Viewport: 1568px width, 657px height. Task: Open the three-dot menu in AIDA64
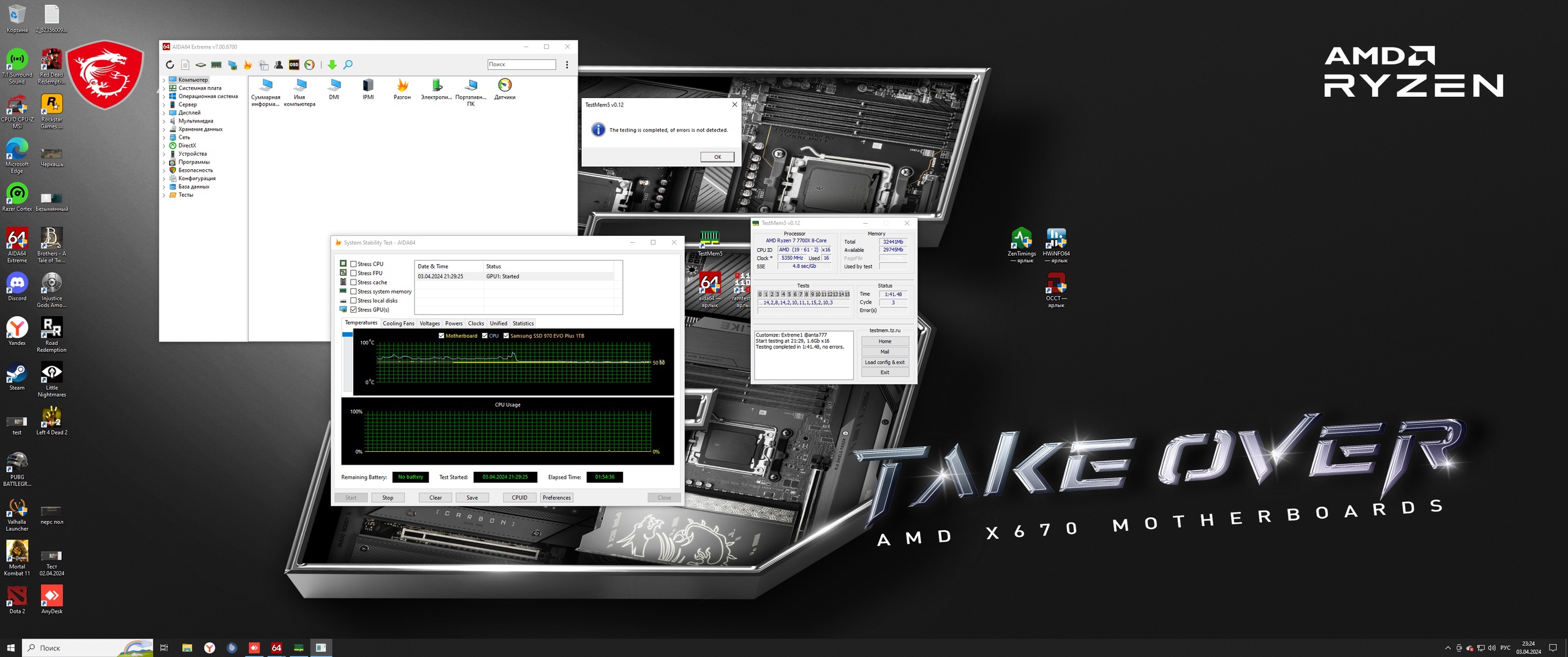coord(567,65)
